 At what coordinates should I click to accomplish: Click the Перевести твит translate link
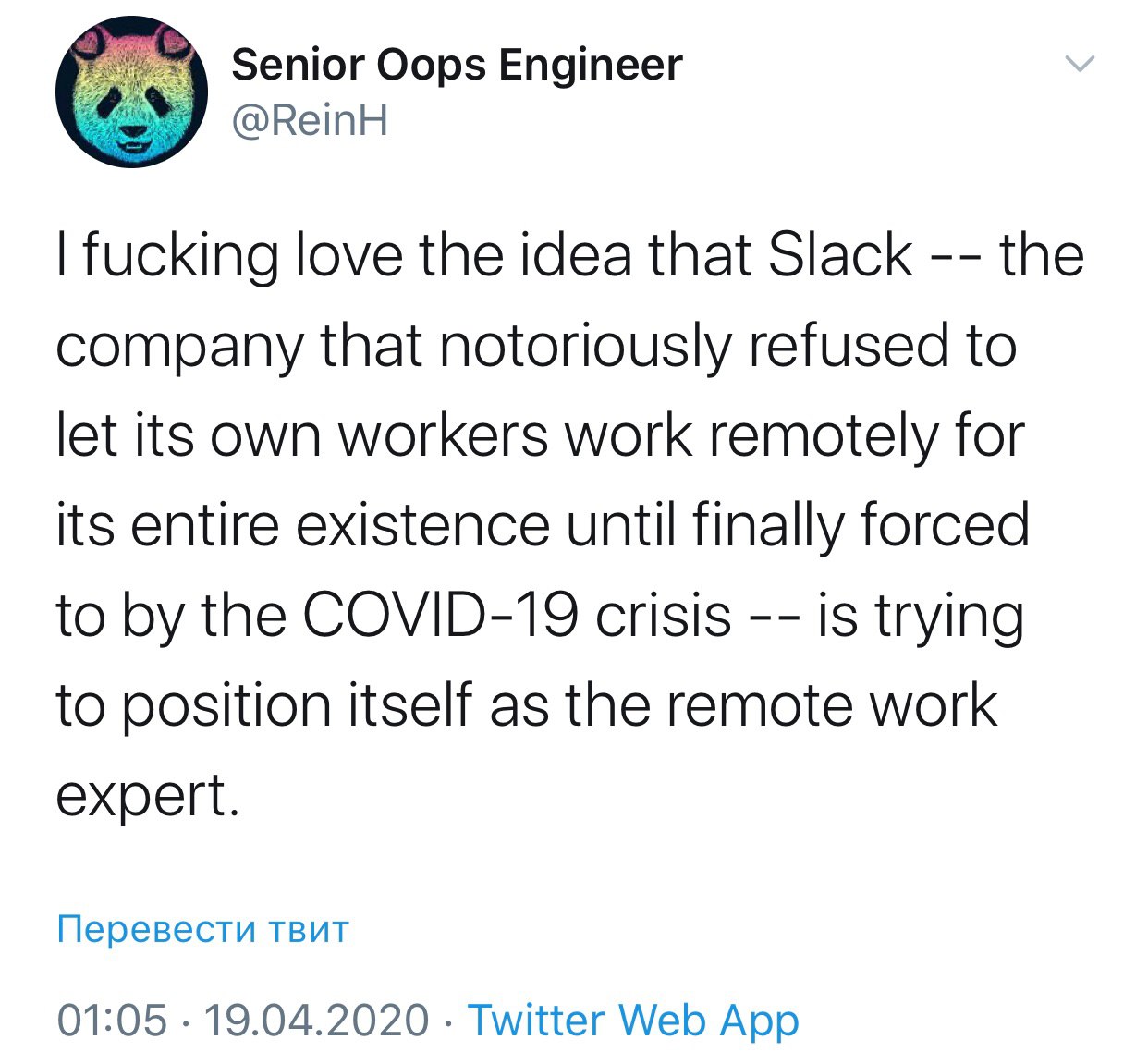tap(203, 928)
